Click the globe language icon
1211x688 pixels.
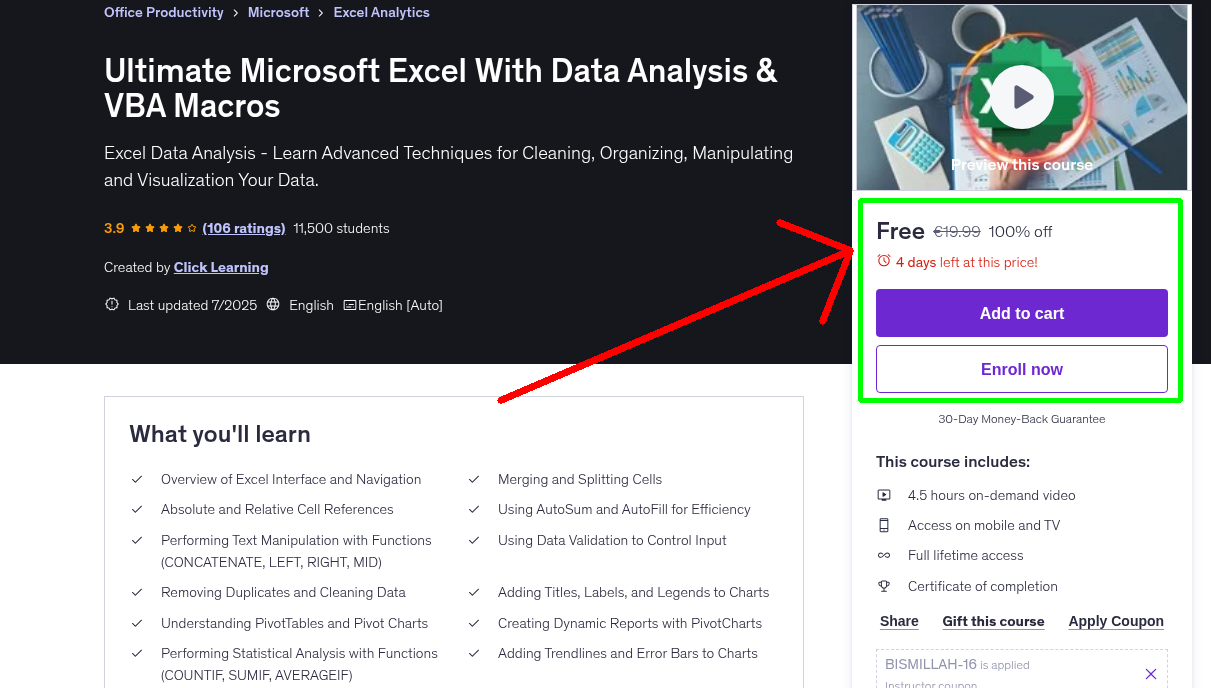pyautogui.click(x=273, y=305)
